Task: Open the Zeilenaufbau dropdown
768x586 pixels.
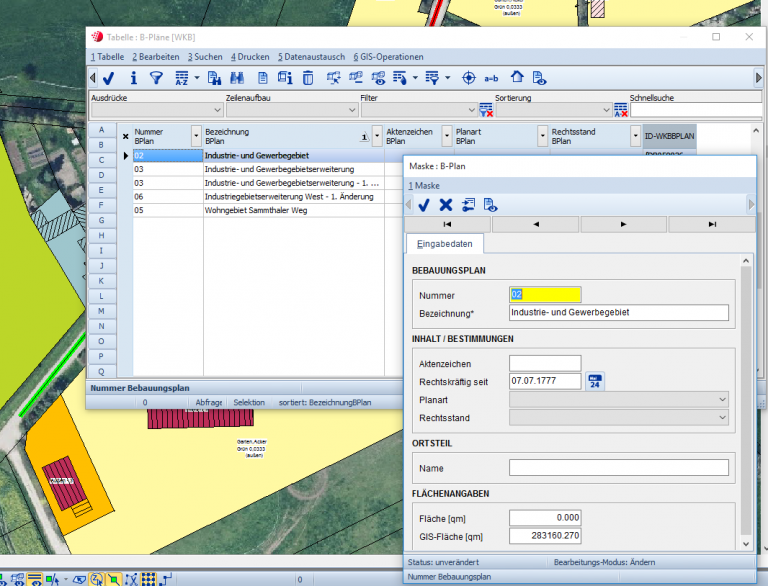Action: tap(291, 110)
